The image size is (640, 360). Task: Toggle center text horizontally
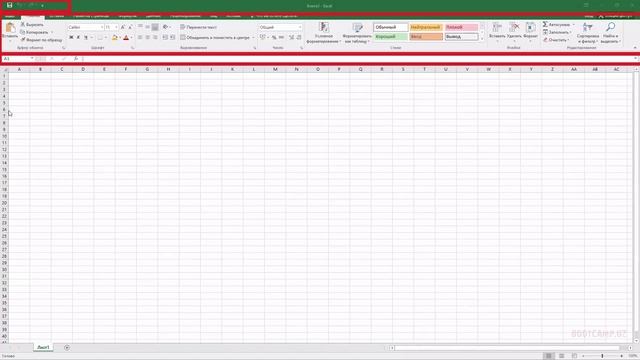147,37
